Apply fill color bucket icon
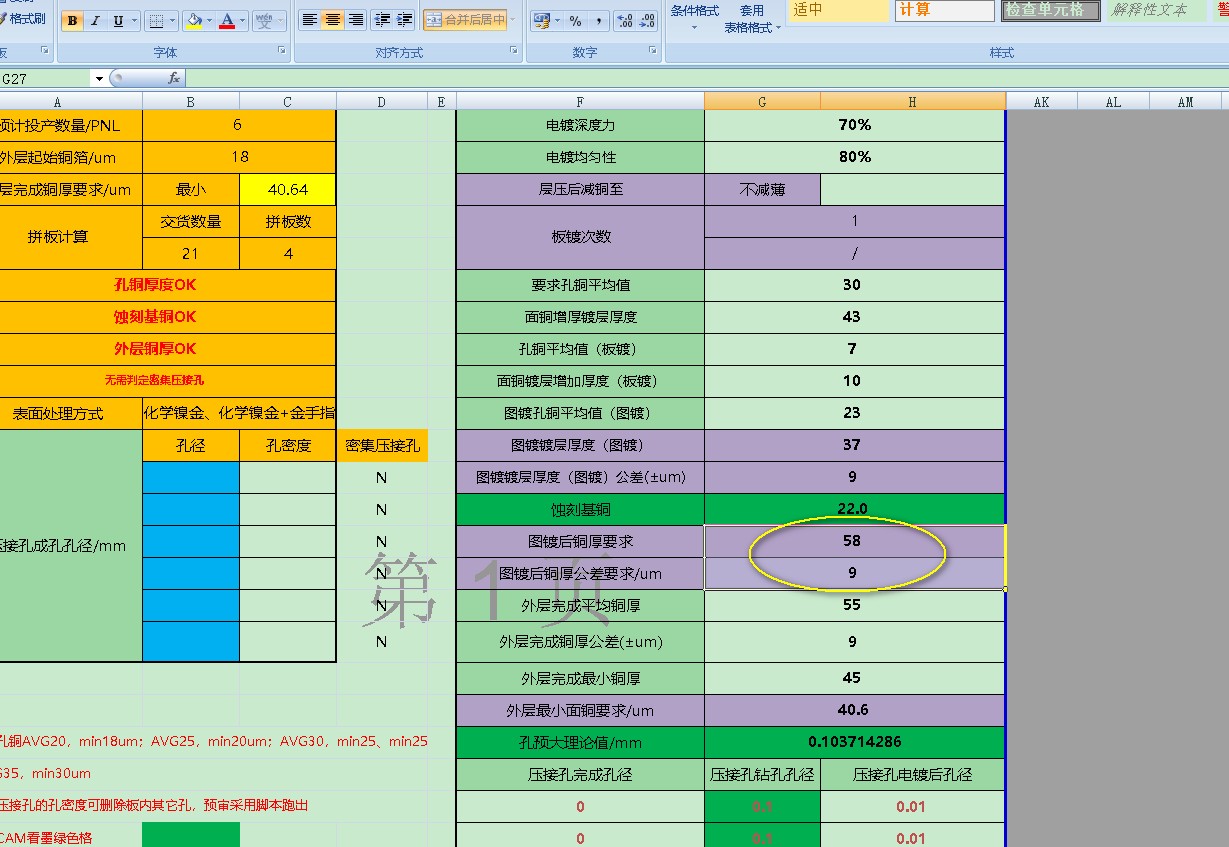This screenshot has width=1229, height=847. 194,20
